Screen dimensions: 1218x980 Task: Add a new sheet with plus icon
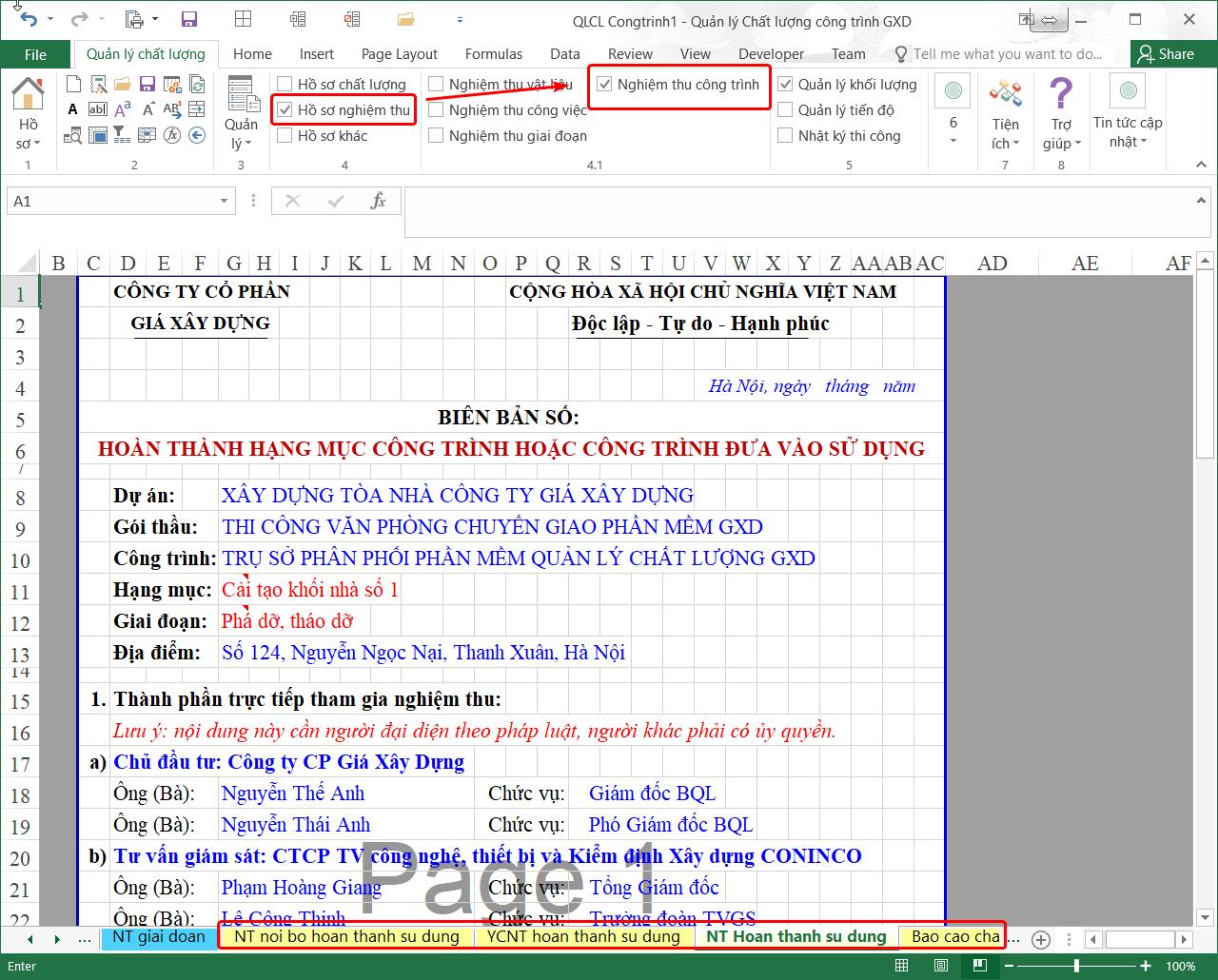coord(1041,939)
